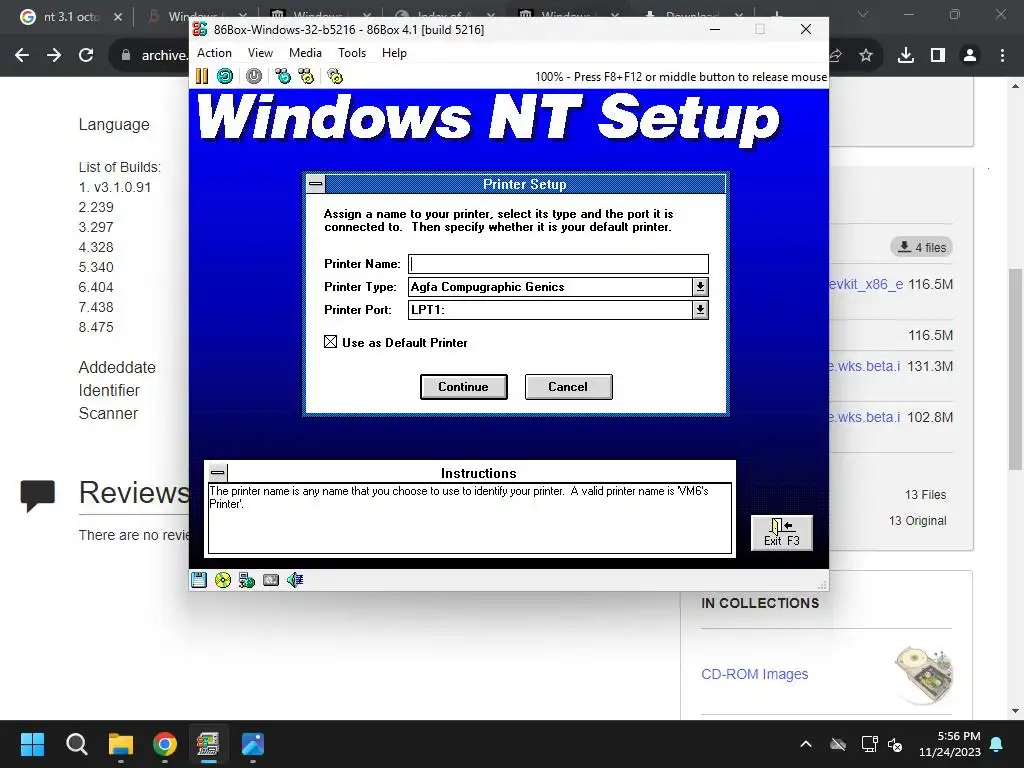
Task: Pause the 86Box emulation
Action: tap(202, 76)
